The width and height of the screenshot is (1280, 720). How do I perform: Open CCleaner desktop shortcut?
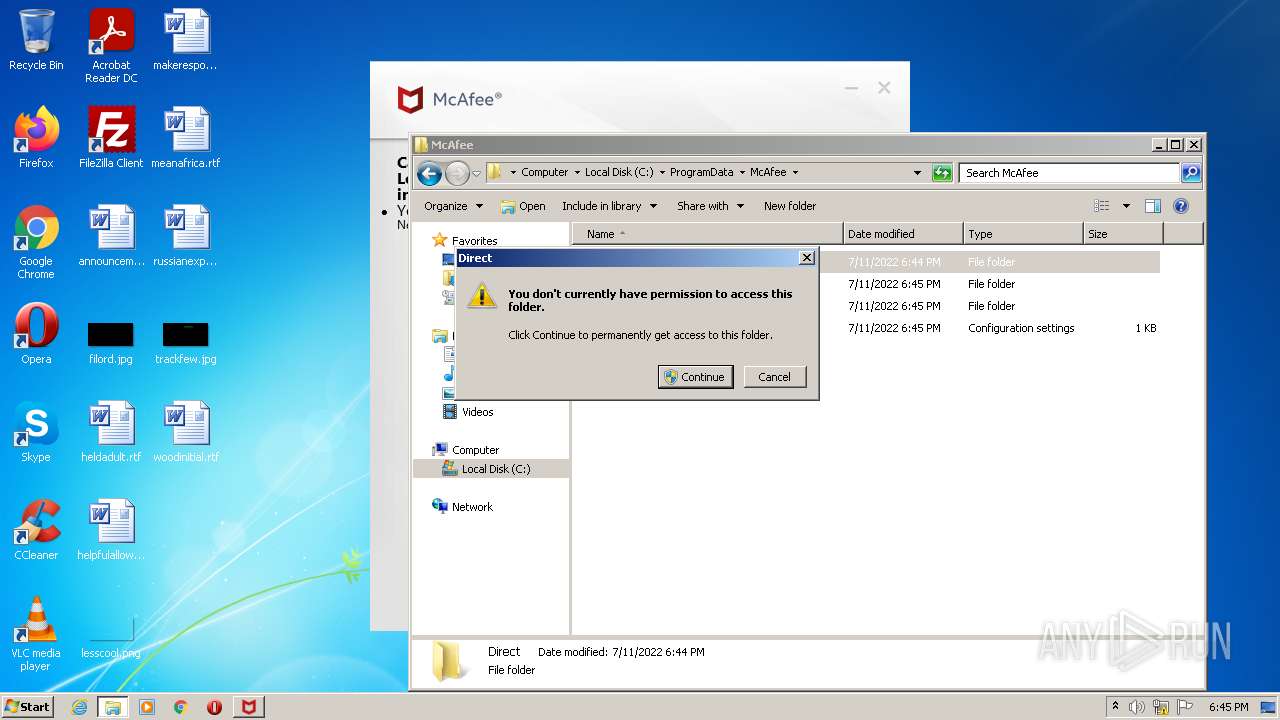[x=36, y=530]
